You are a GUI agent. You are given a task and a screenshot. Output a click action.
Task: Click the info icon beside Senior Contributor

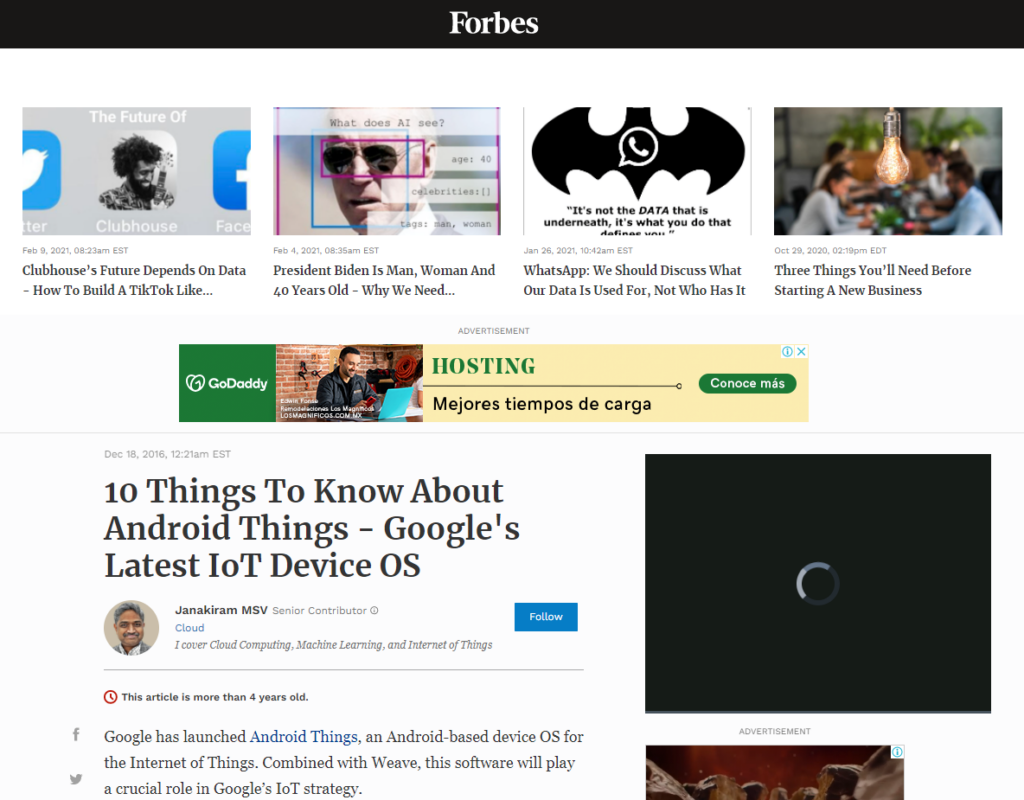(375, 610)
